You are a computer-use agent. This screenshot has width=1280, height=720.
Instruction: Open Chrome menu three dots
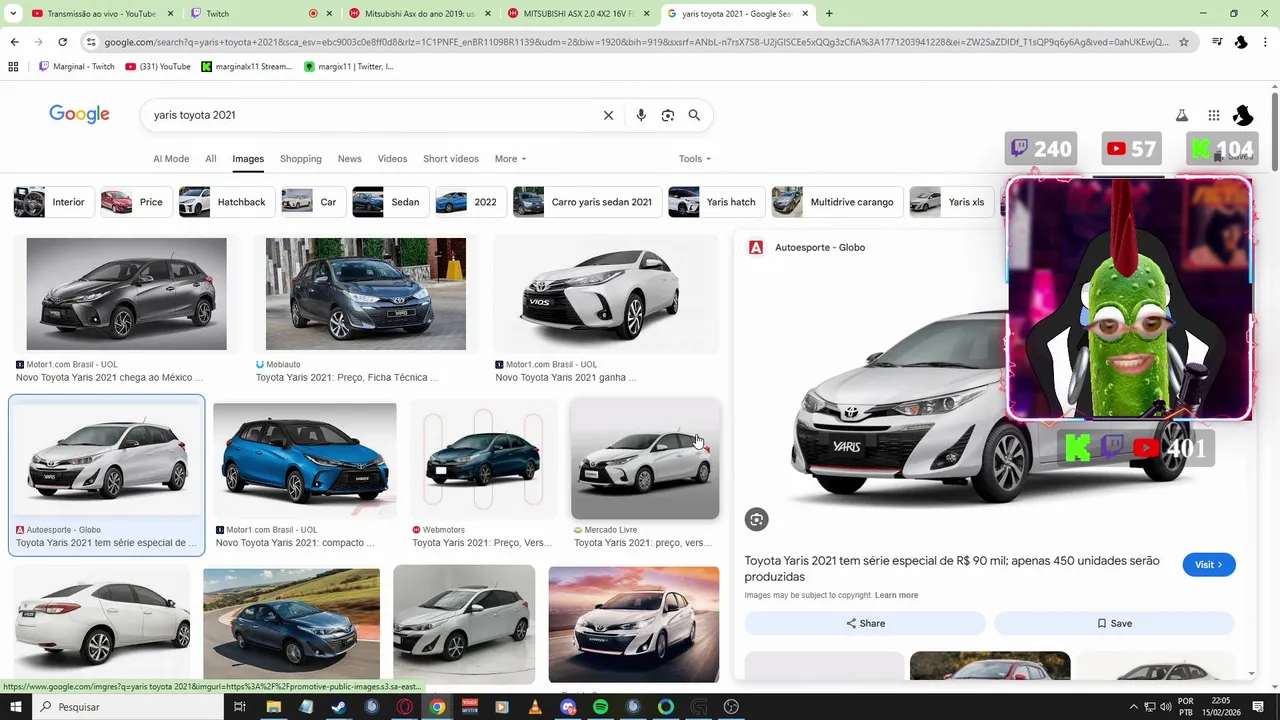tap(1266, 42)
